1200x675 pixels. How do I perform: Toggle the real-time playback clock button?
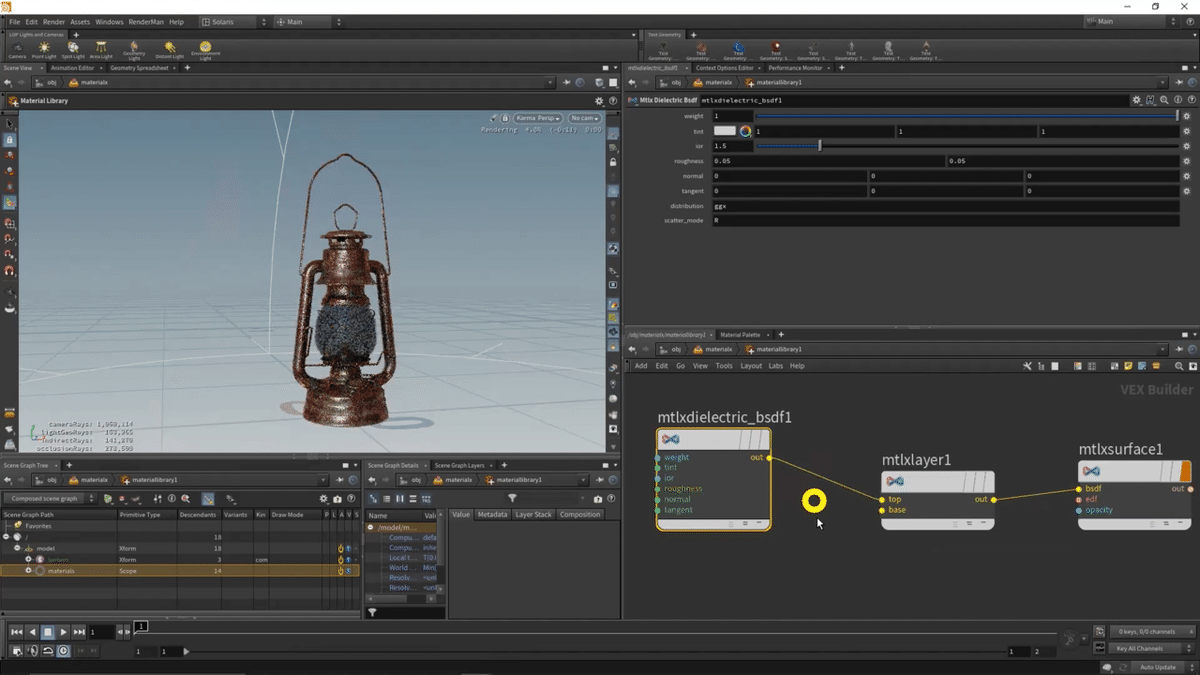click(x=63, y=651)
